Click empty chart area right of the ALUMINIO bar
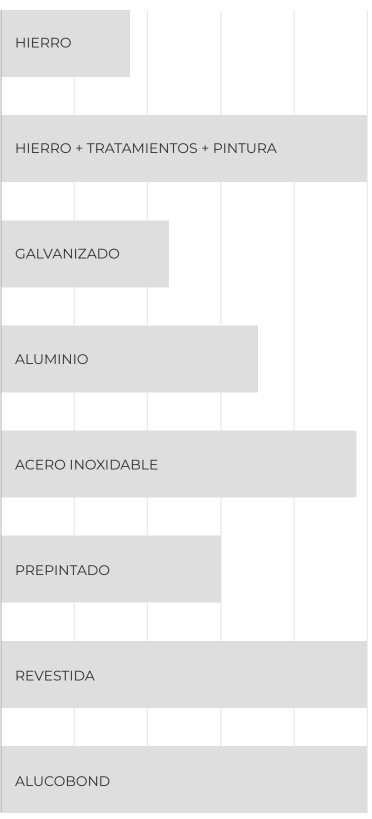The image size is (372, 819). pos(312,359)
